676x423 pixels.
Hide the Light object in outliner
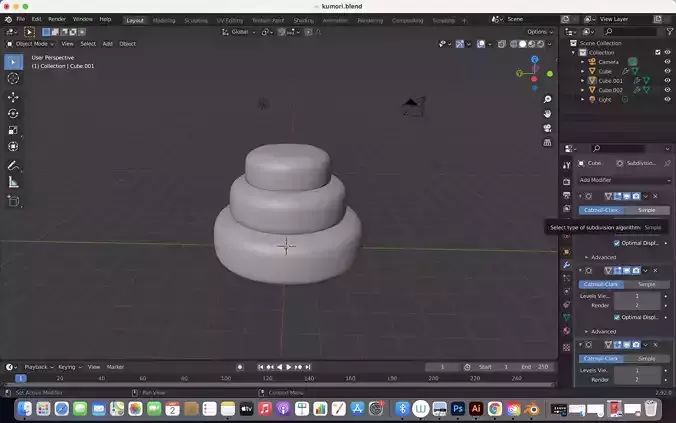click(667, 100)
